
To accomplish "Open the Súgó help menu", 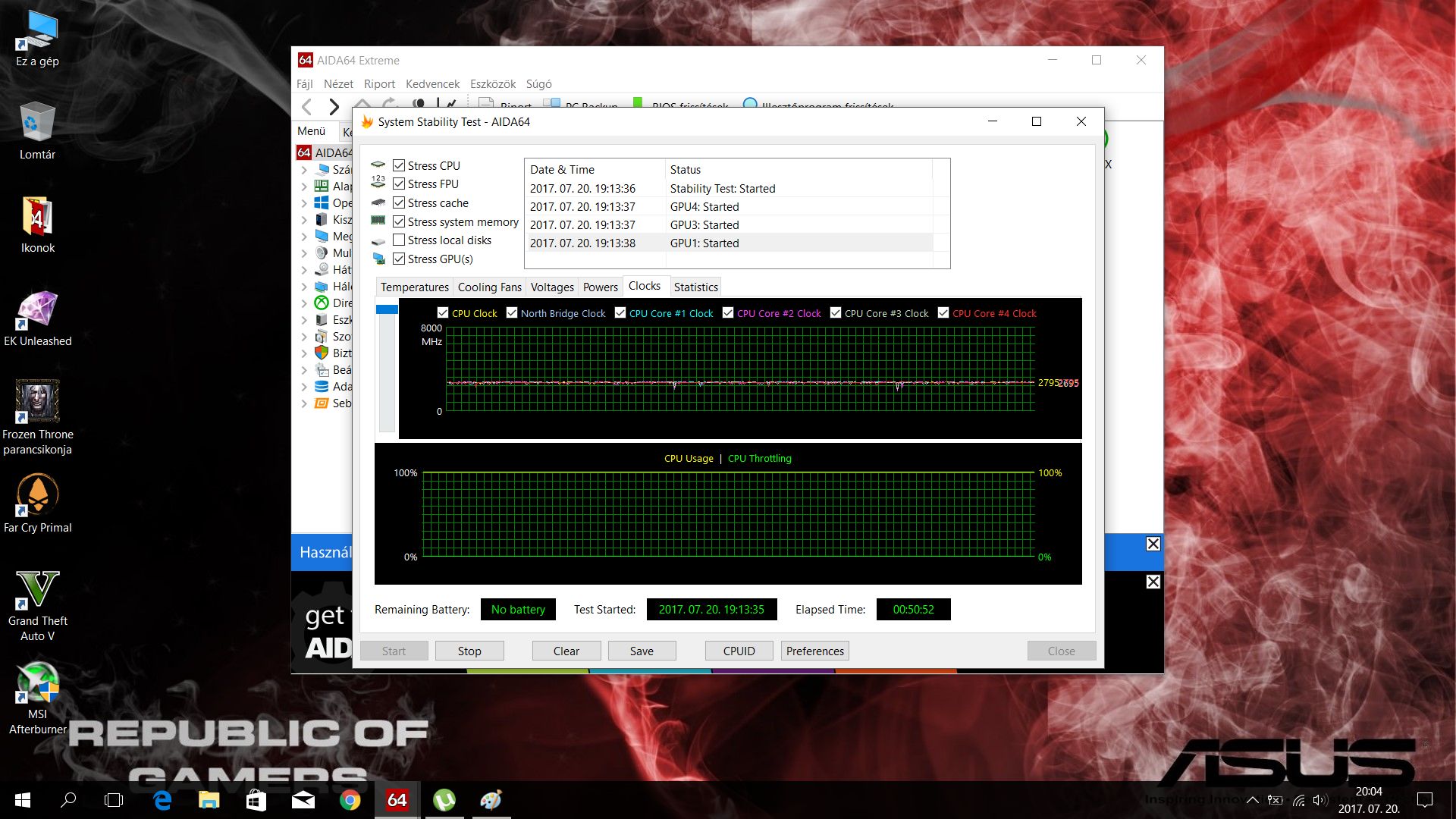I will pos(539,84).
